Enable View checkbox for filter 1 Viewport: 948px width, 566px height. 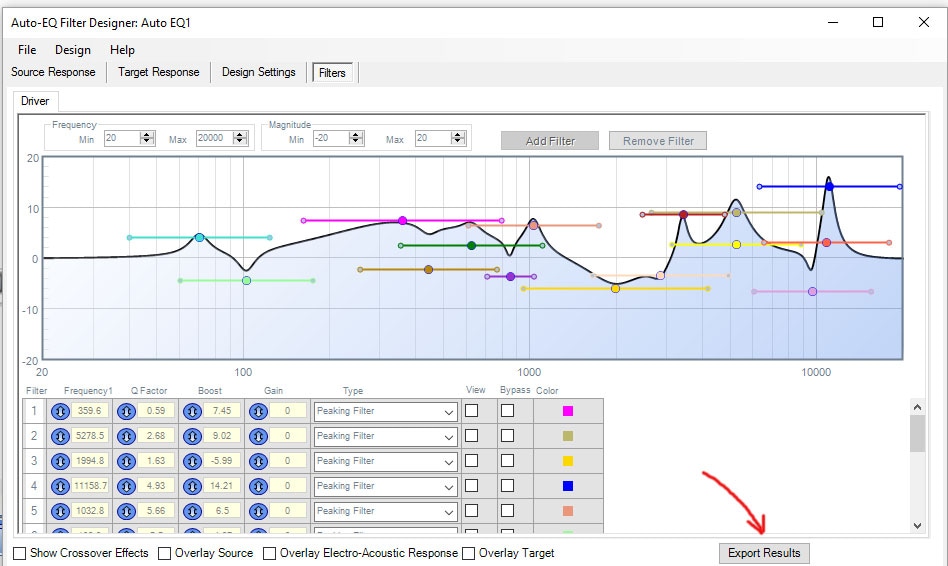coord(472,411)
